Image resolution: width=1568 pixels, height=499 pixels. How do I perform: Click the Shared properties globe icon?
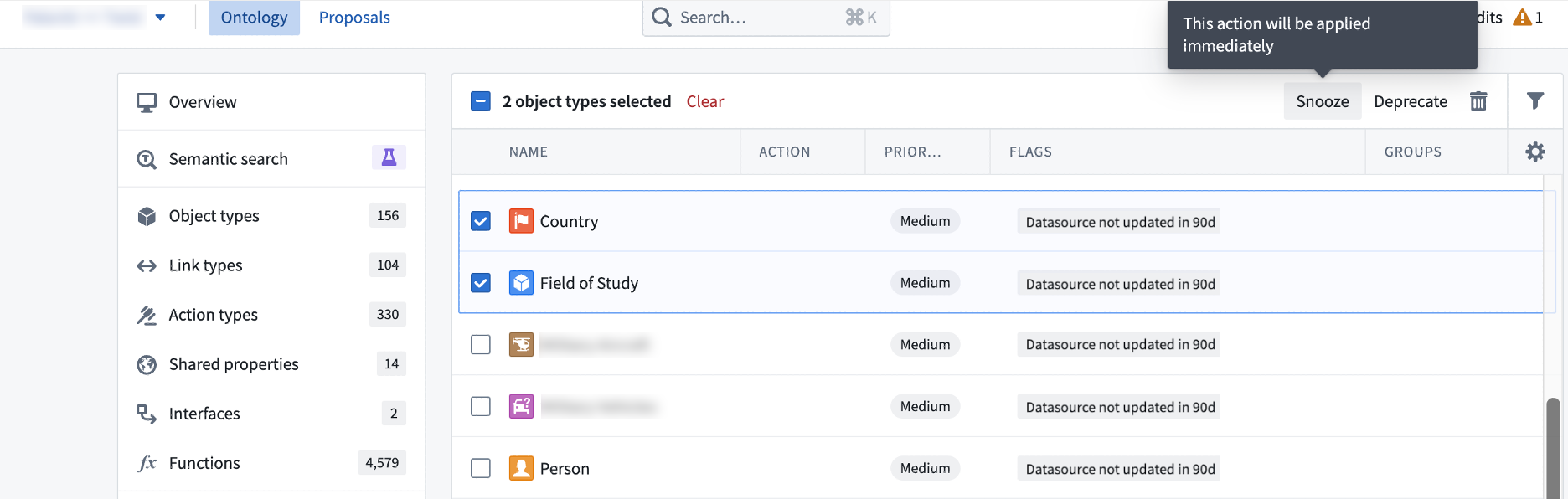pyautogui.click(x=147, y=364)
